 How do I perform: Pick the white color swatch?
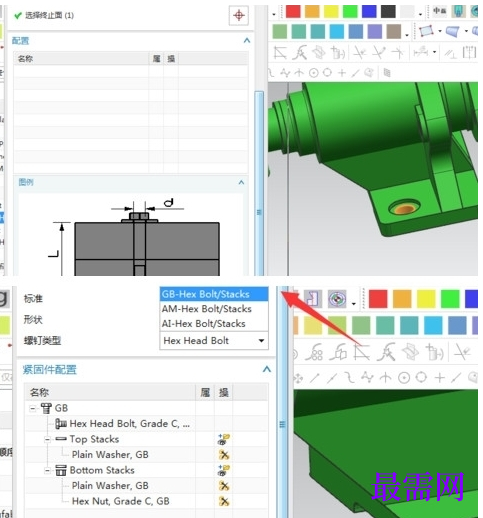(407, 11)
